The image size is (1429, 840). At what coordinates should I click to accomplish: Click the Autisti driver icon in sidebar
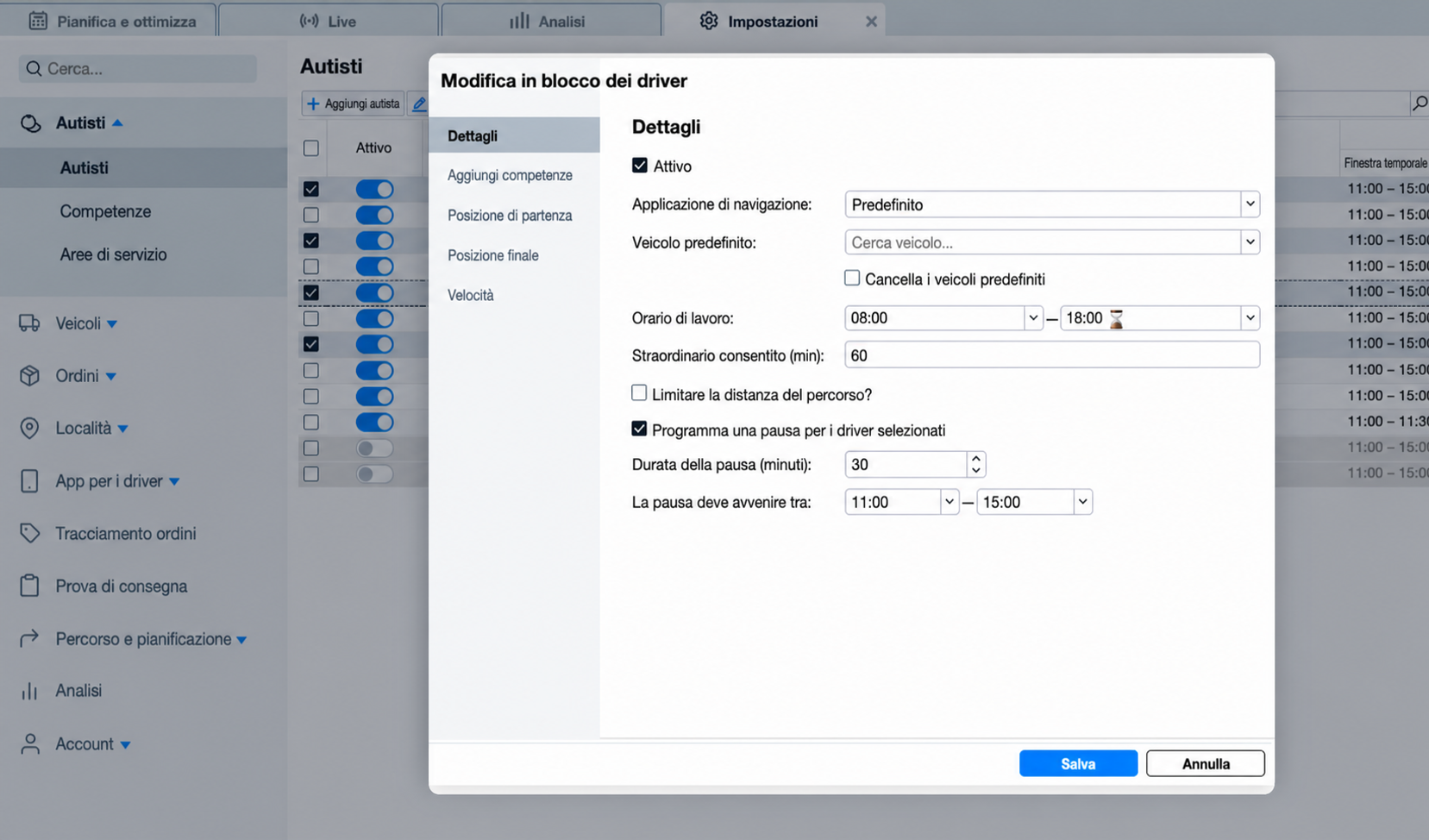point(30,123)
